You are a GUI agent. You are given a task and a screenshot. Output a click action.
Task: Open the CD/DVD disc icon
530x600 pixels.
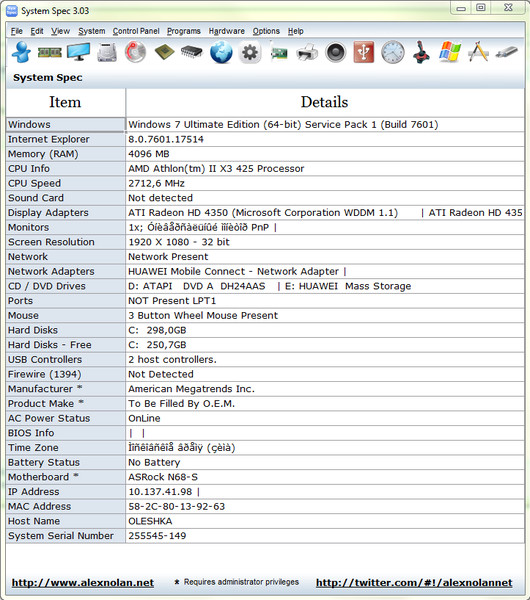tap(135, 52)
